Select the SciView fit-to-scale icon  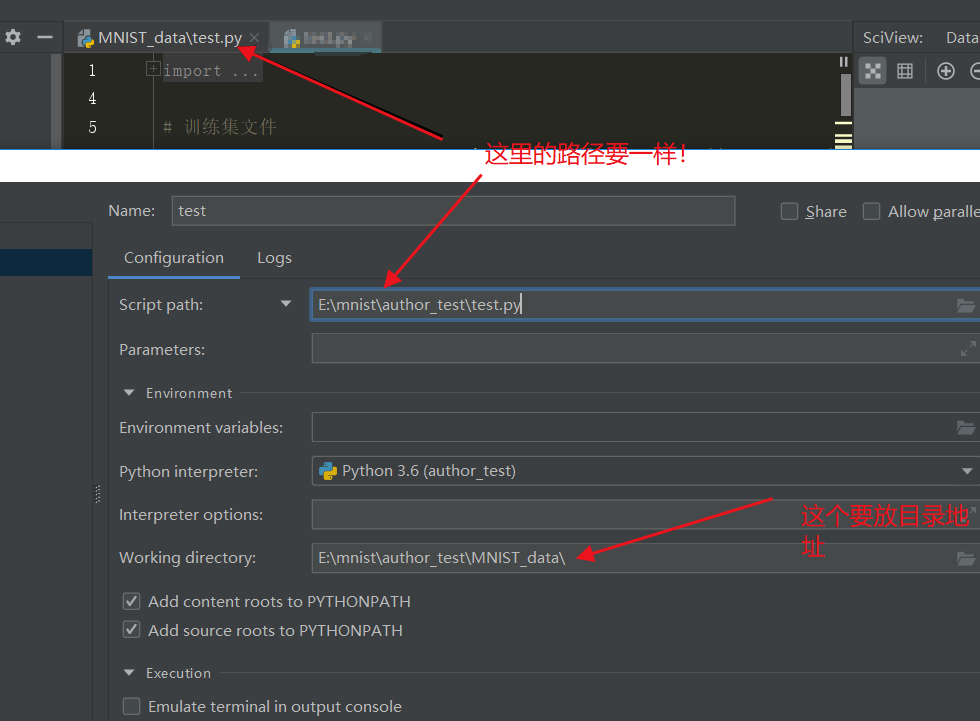873,71
